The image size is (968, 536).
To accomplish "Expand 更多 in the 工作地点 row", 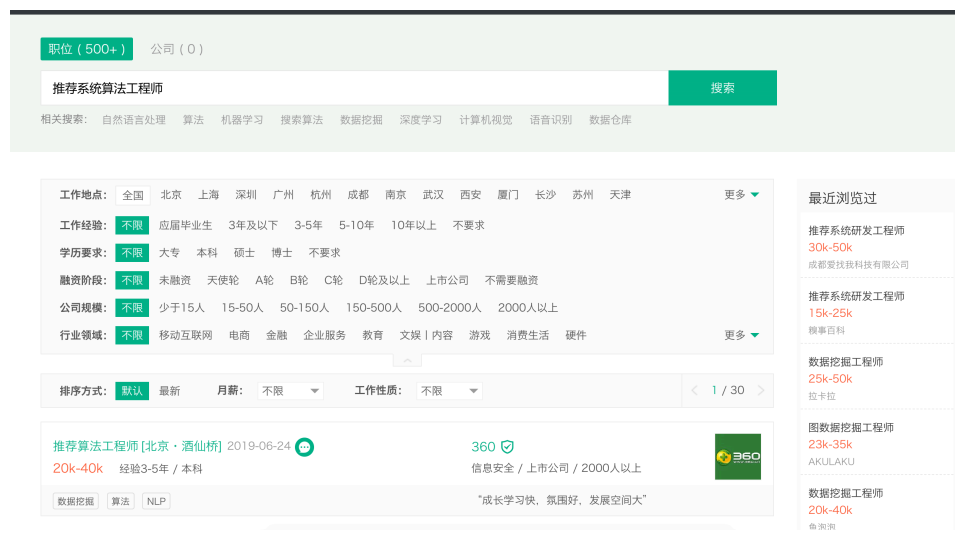I will [x=741, y=195].
